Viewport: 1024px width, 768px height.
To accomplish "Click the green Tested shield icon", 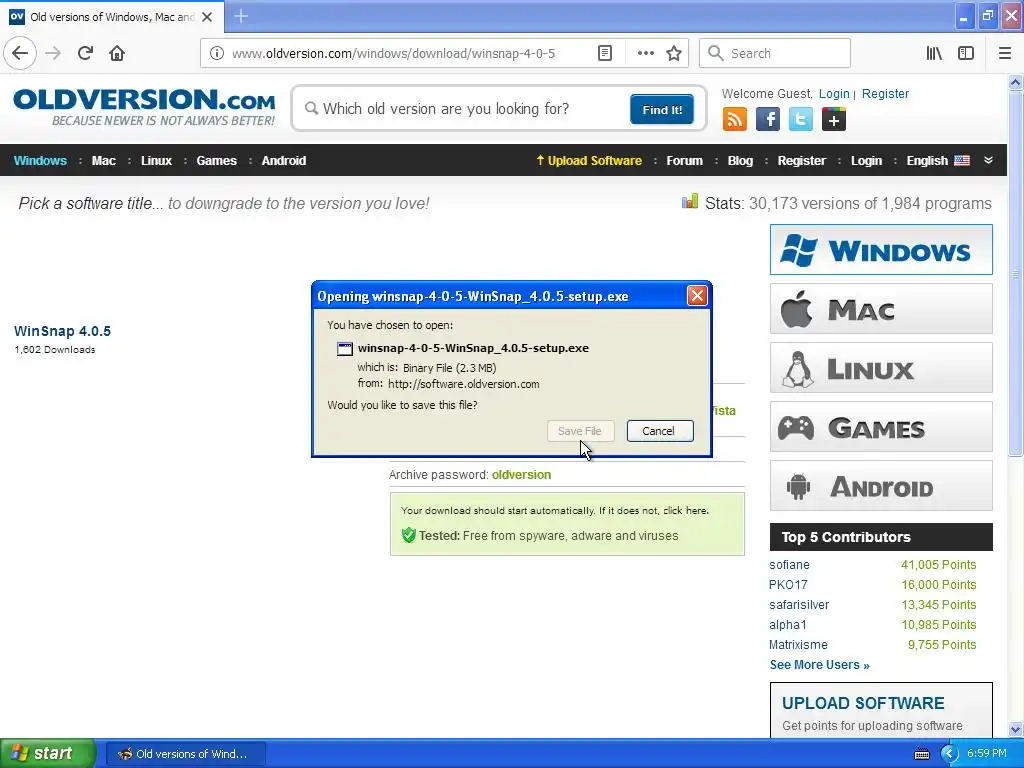I will [409, 536].
